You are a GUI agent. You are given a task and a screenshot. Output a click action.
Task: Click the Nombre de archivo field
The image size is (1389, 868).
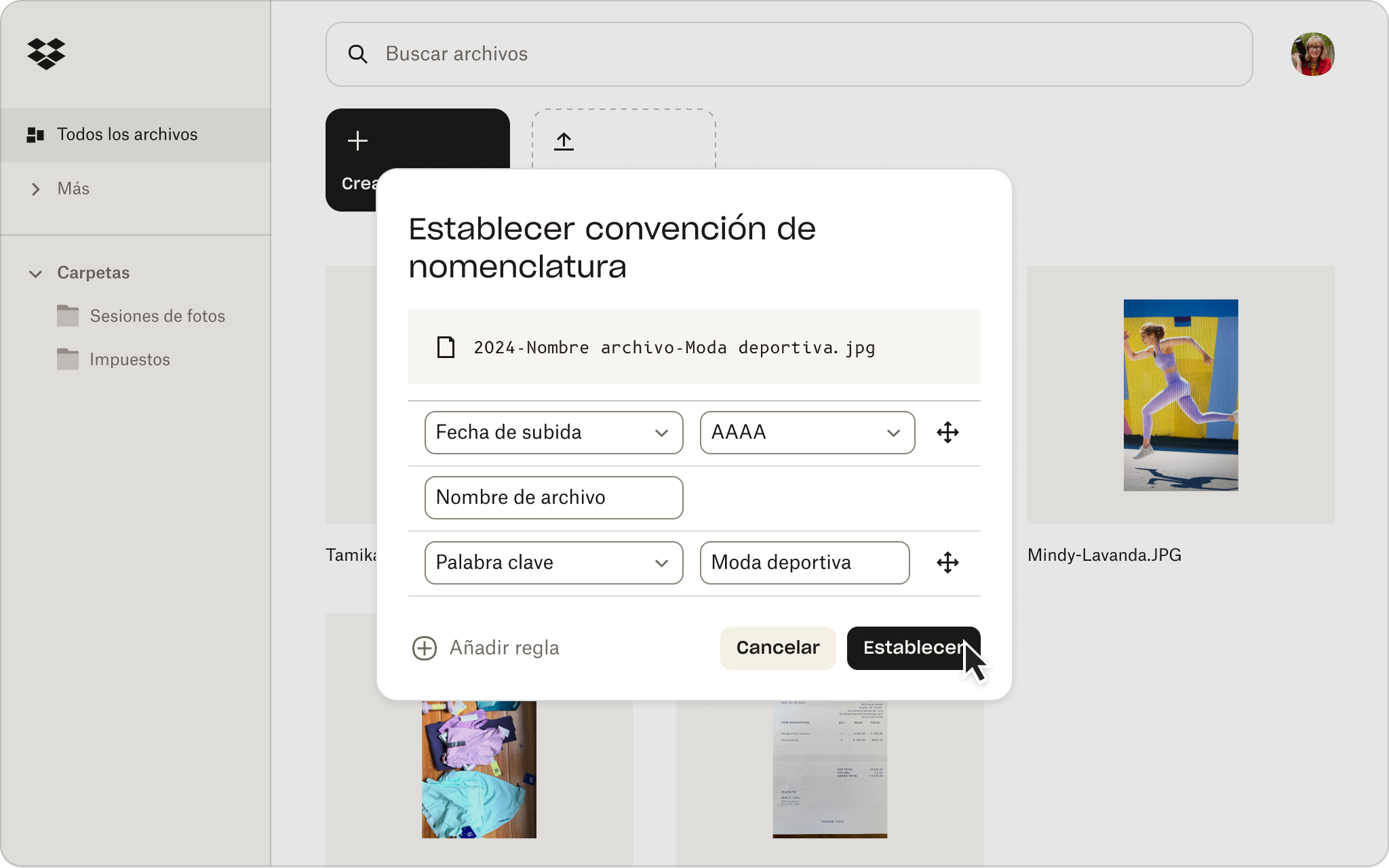553,498
